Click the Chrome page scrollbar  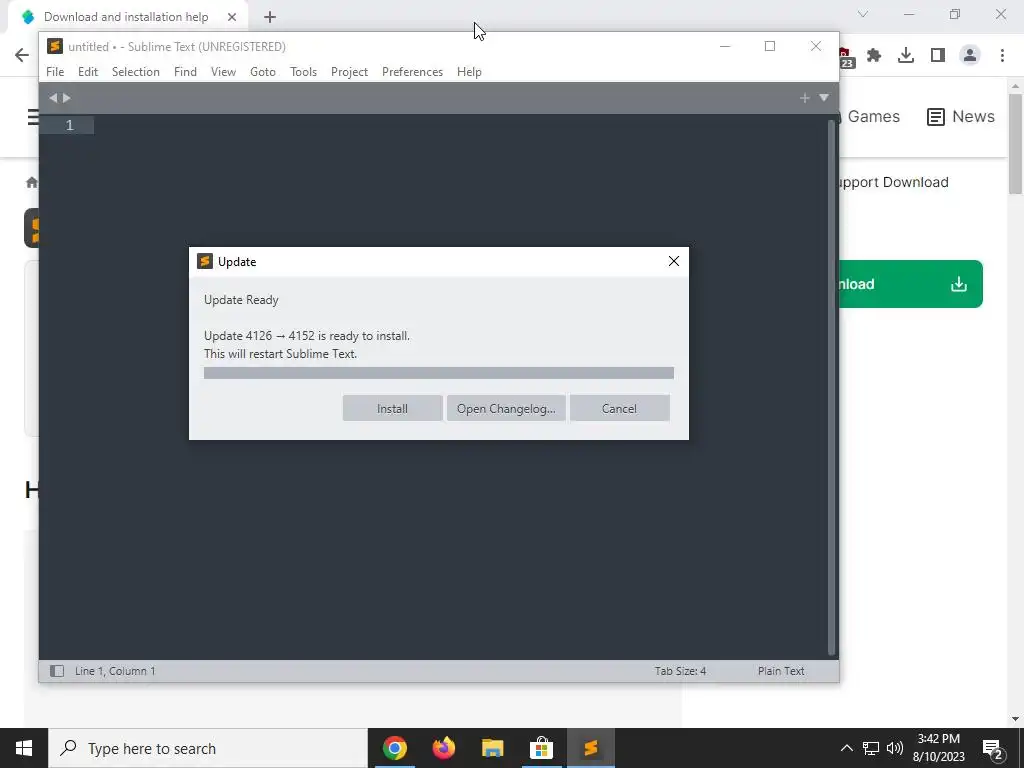coord(1015,144)
